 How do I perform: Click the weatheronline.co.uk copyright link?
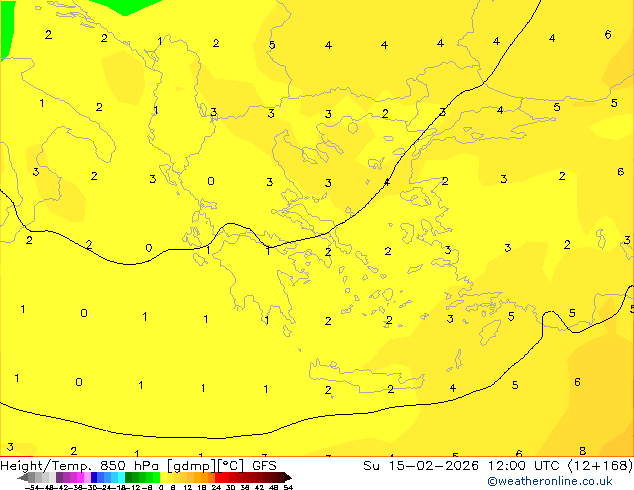pyautogui.click(x=550, y=481)
